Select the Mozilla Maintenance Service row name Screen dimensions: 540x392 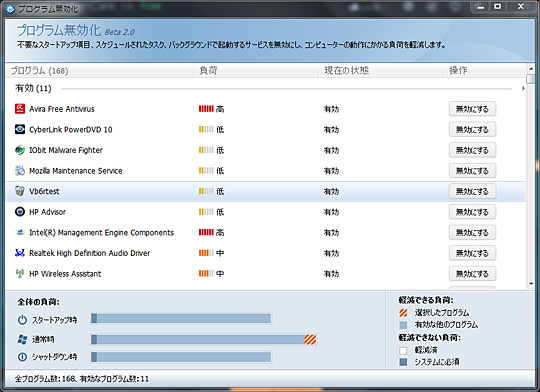coord(76,171)
